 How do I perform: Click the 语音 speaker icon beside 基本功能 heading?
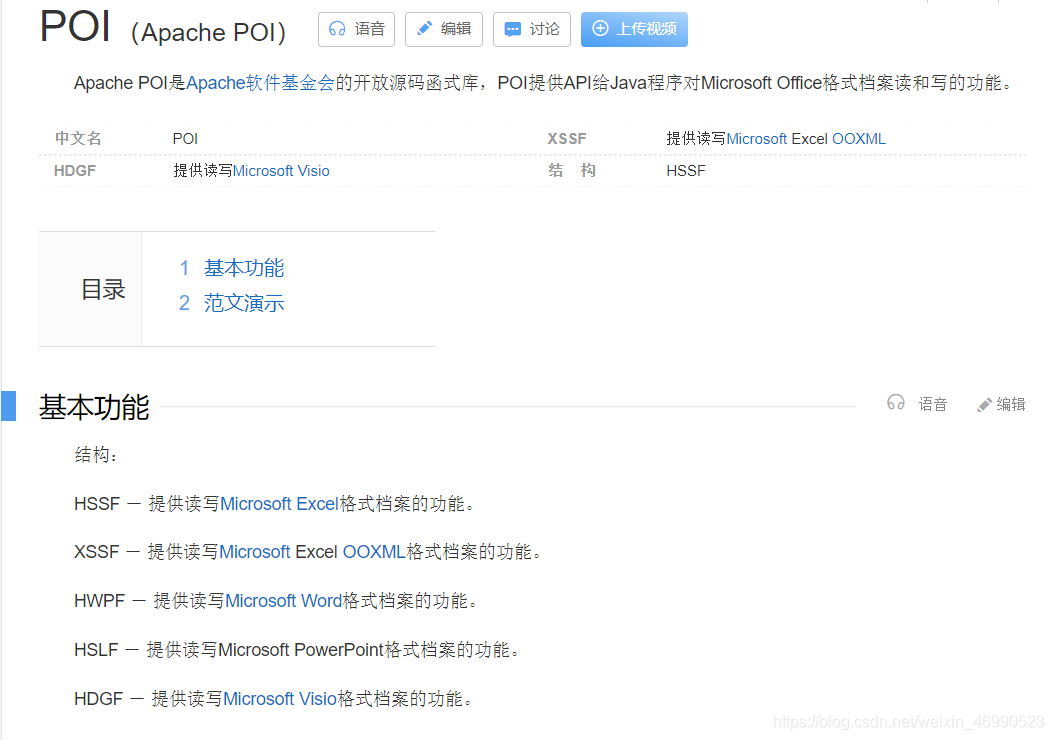(x=895, y=403)
